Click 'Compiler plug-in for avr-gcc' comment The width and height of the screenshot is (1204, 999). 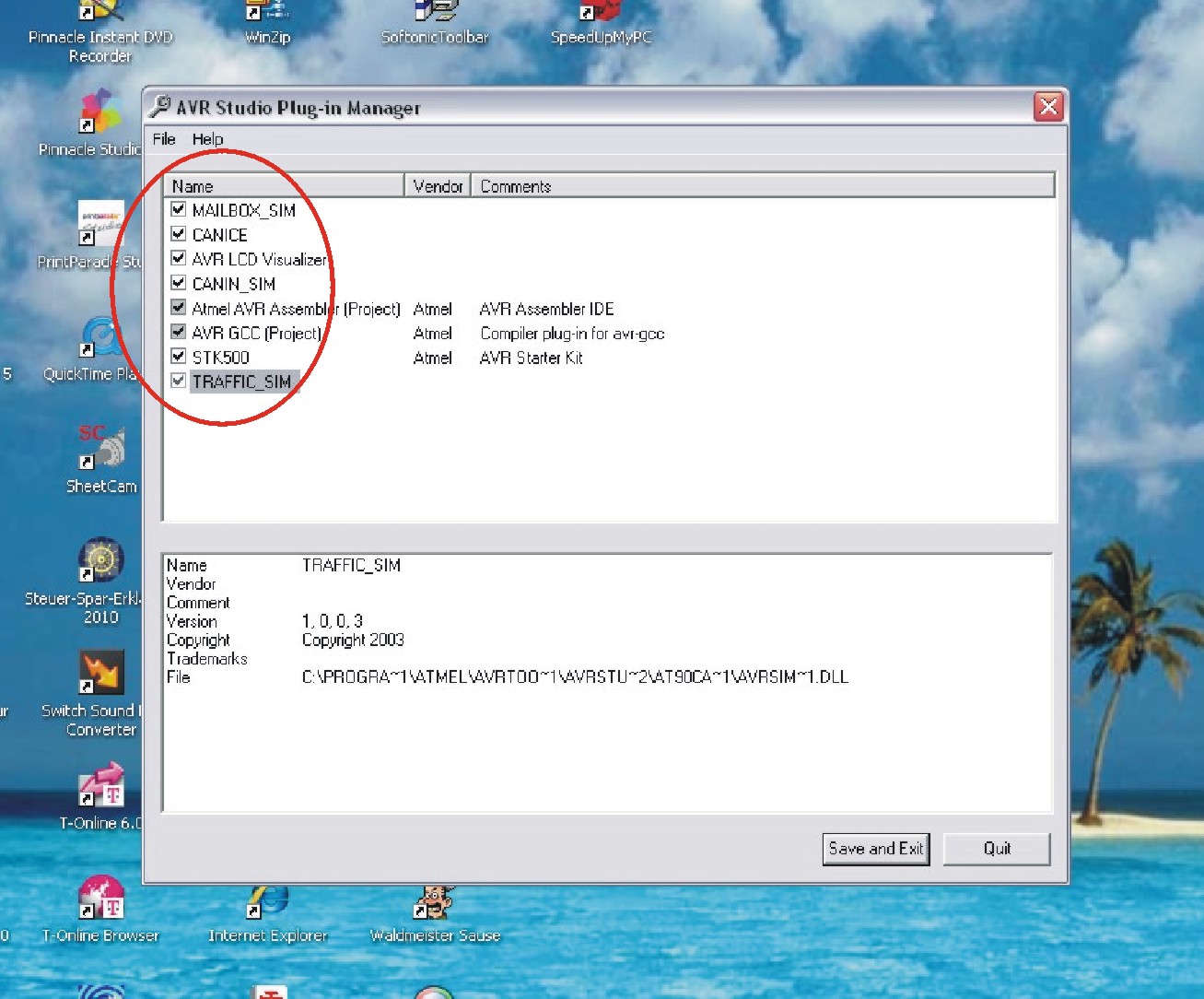[x=572, y=334]
